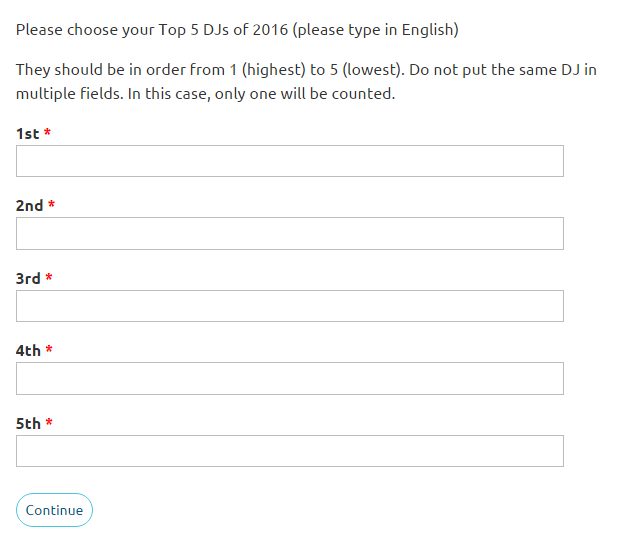Click the "Please choose your Top 5 DJs" heading

[152, 30]
